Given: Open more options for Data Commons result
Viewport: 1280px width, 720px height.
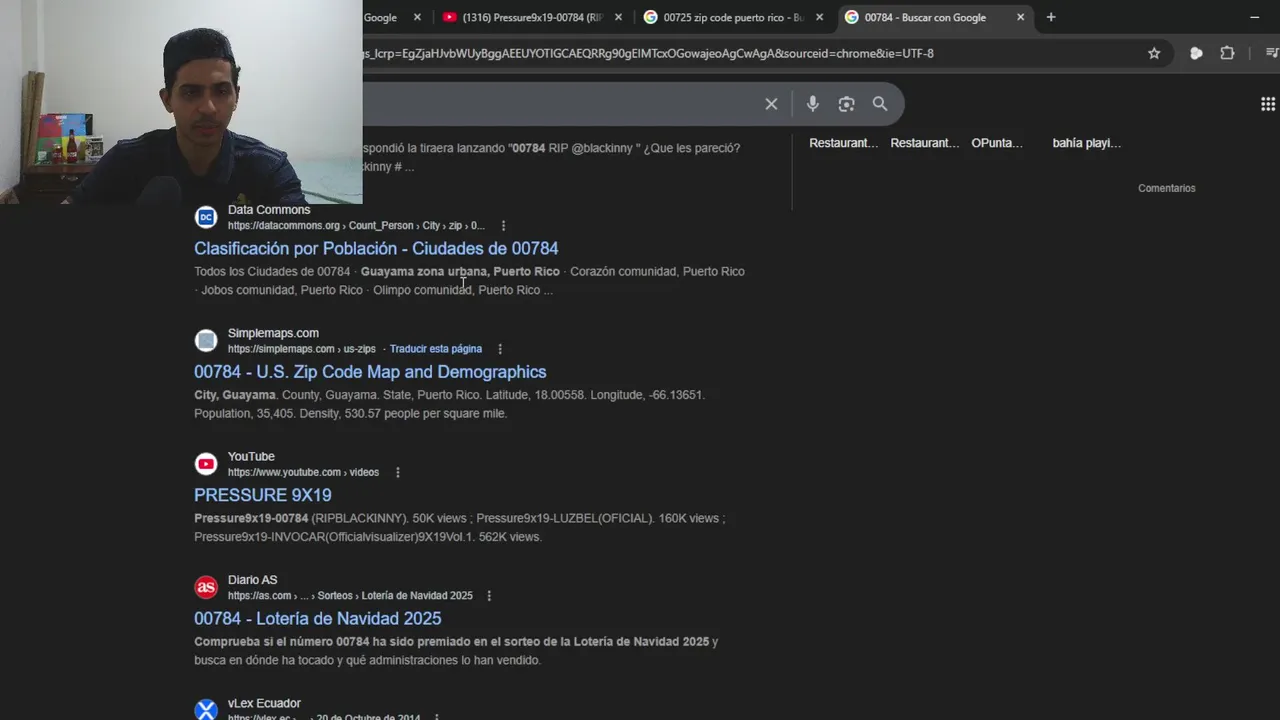Looking at the screenshot, I should coord(503,226).
